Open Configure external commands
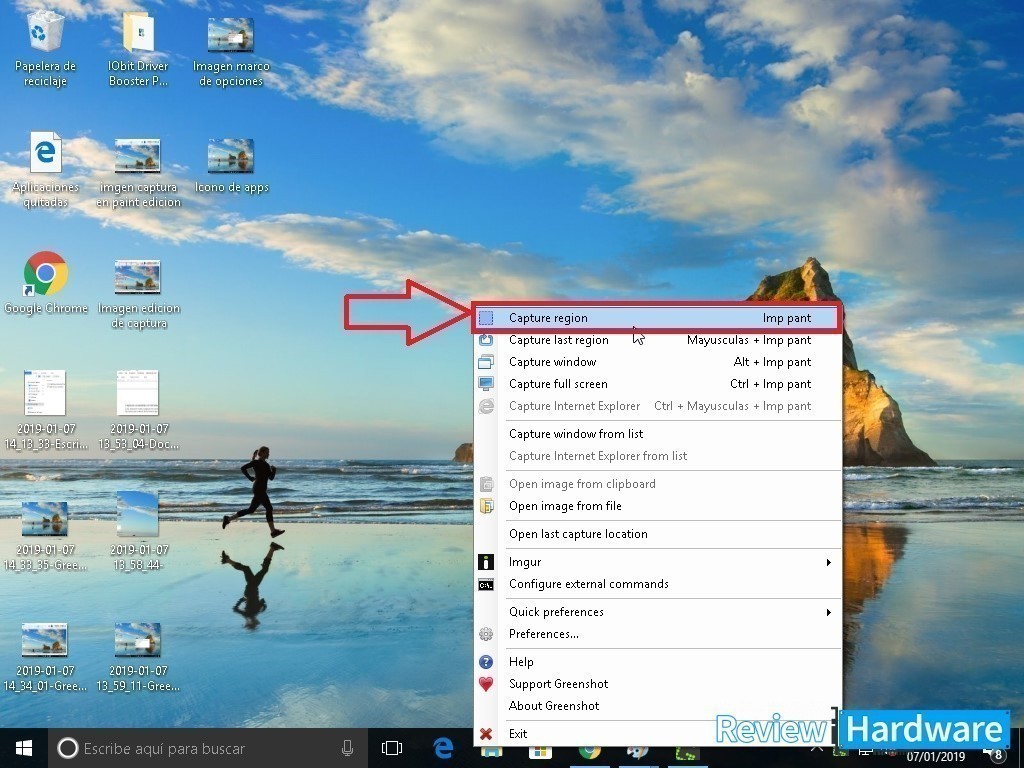1024x768 pixels. pyautogui.click(x=657, y=584)
